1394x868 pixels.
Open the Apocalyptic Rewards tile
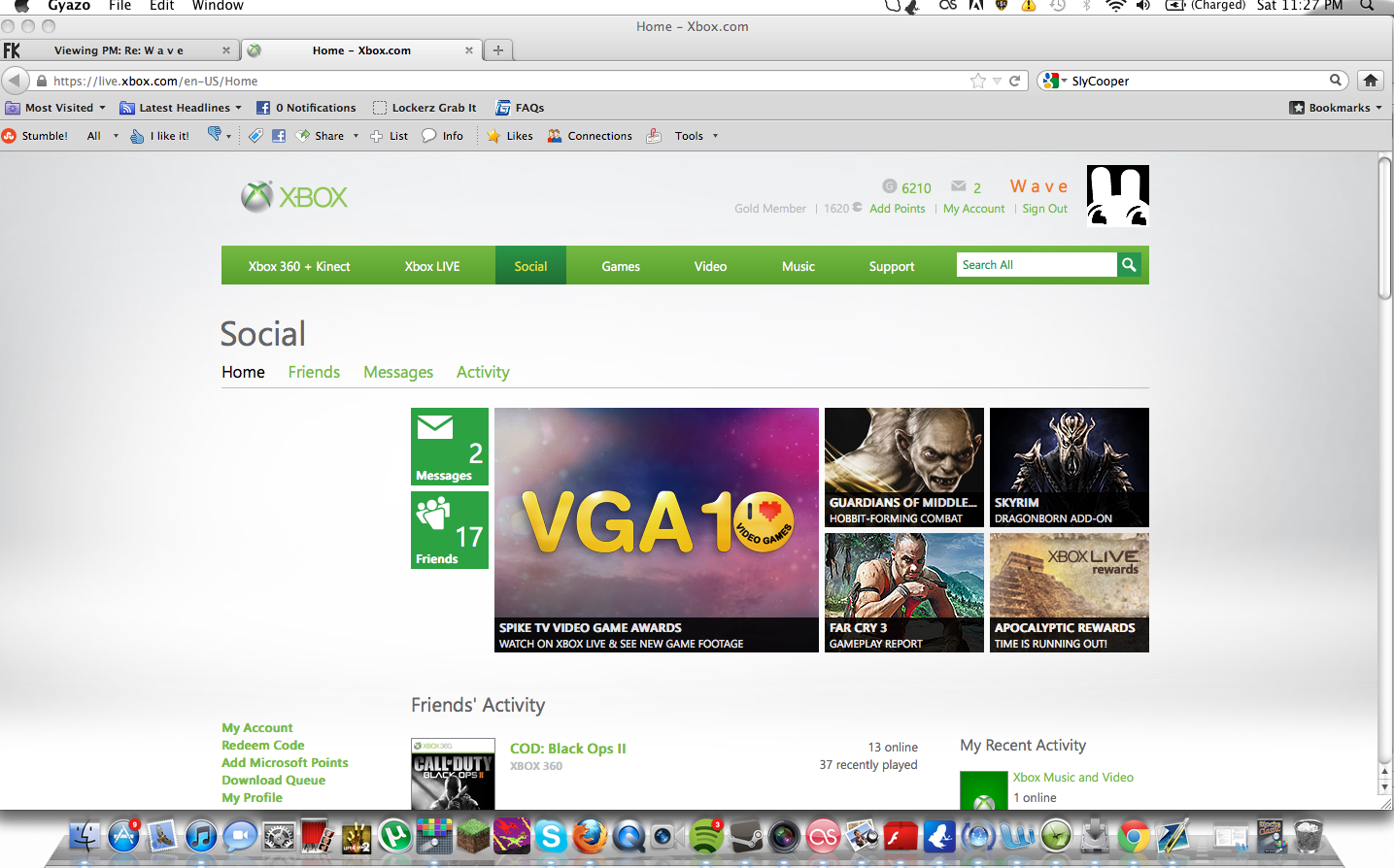[1070, 592]
